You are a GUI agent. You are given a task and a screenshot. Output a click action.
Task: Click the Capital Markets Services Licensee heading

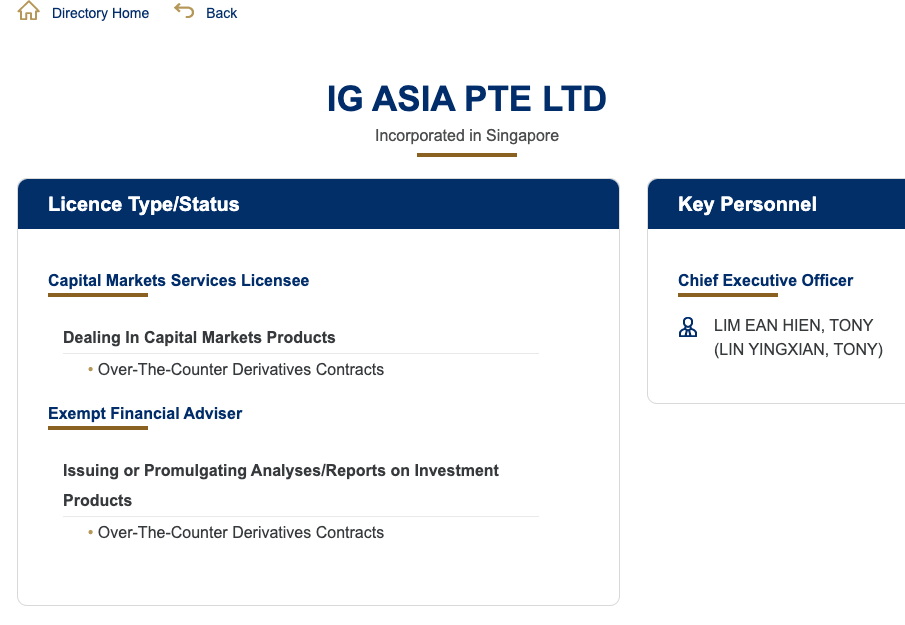click(x=178, y=280)
